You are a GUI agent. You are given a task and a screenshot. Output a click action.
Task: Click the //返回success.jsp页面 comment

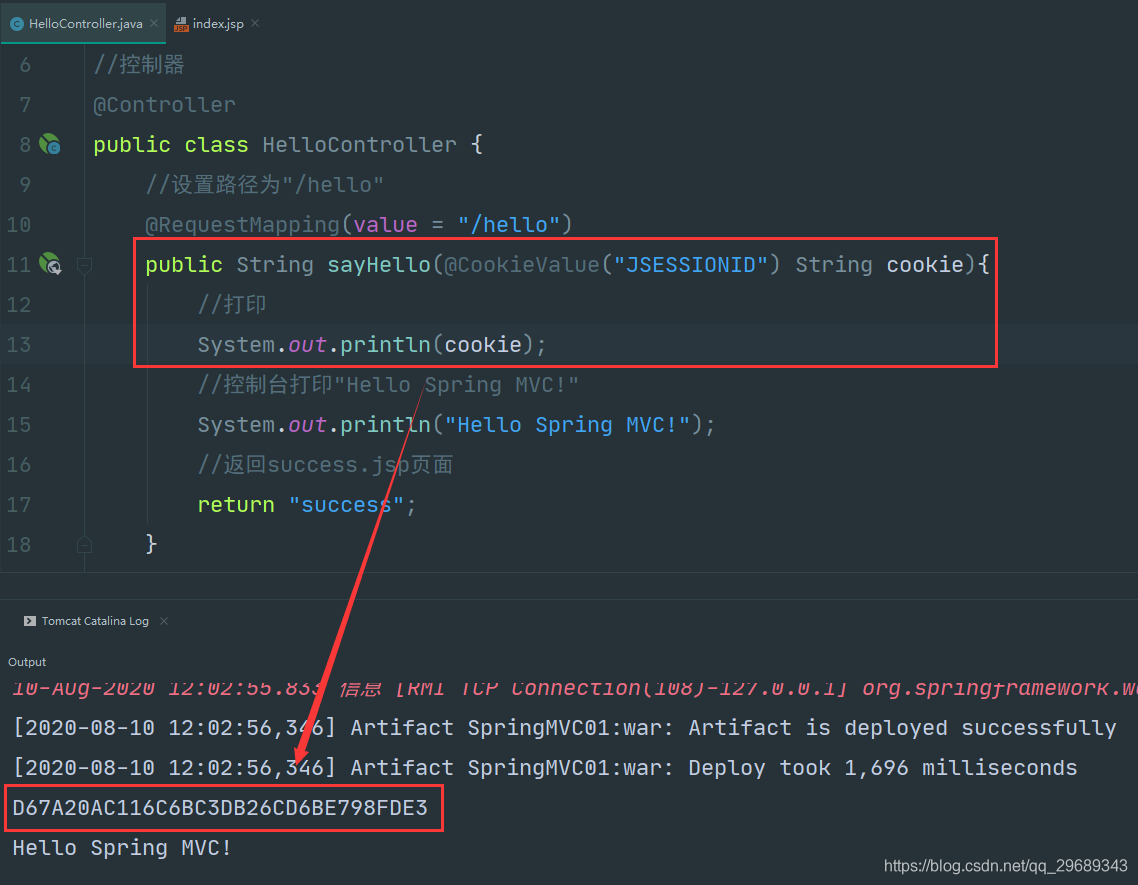325,465
